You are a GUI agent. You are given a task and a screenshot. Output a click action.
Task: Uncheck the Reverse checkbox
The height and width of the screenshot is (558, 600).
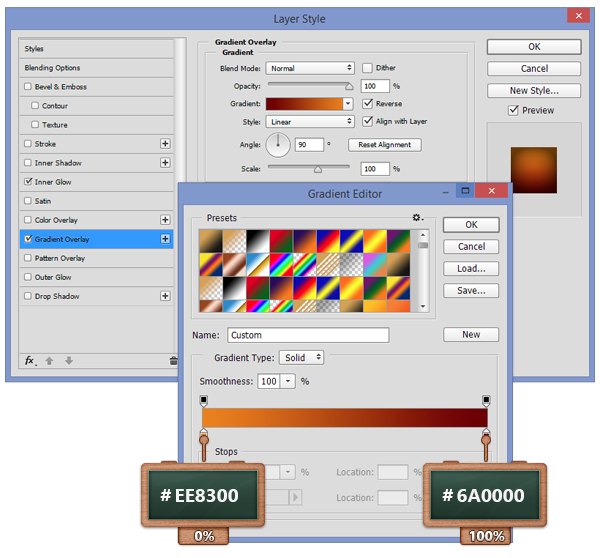click(367, 103)
